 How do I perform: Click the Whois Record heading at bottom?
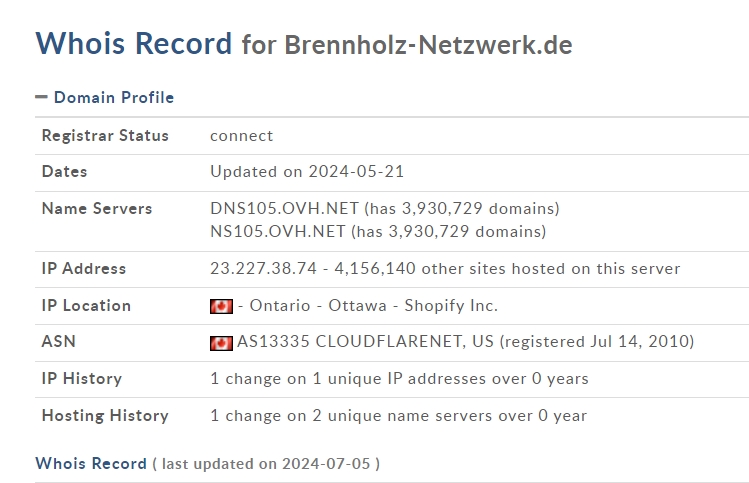click(91, 463)
